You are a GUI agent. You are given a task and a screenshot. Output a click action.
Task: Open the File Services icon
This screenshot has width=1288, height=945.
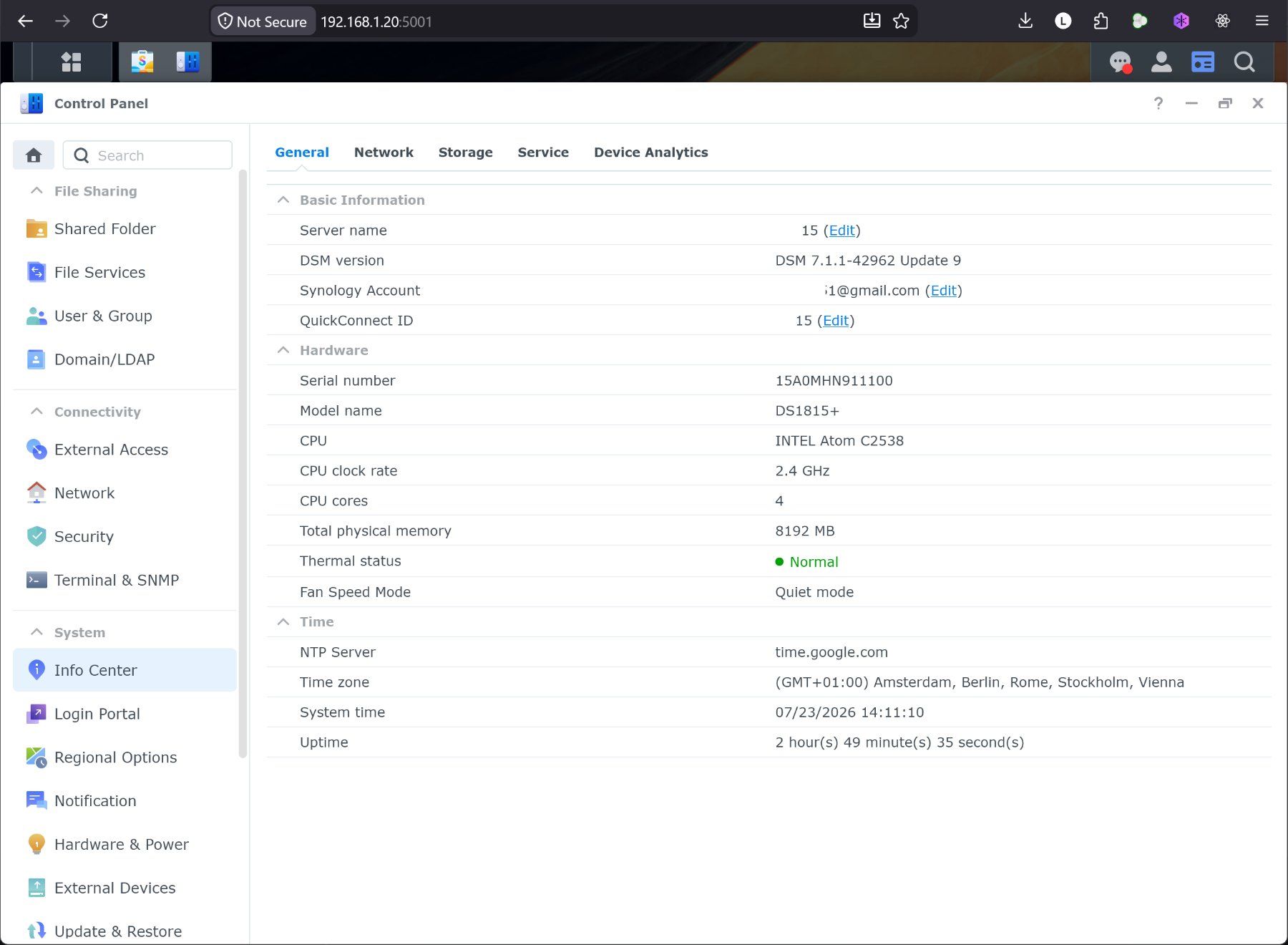[36, 272]
